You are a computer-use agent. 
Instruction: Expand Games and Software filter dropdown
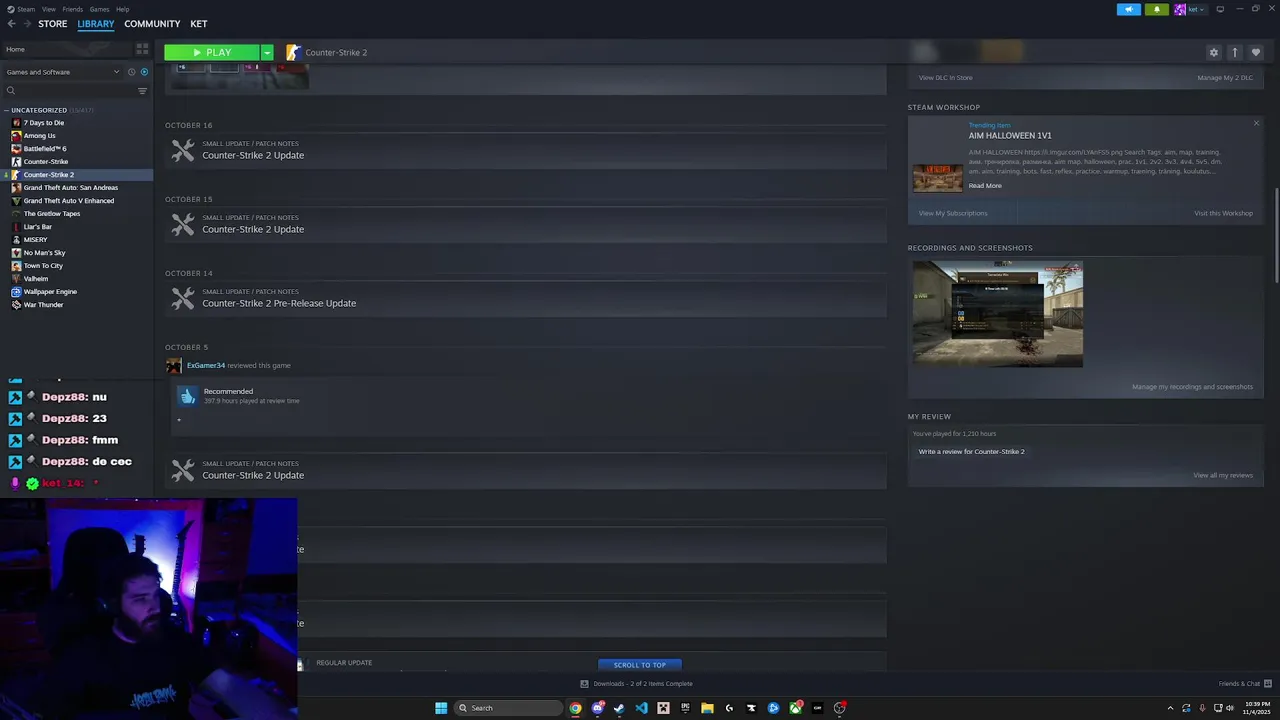62,72
